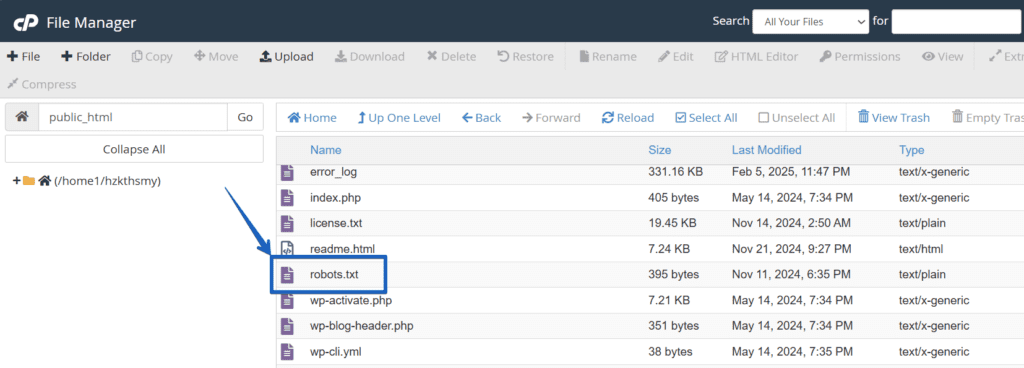
Task: Click the cPanel logo icon
Action: [x=25, y=23]
